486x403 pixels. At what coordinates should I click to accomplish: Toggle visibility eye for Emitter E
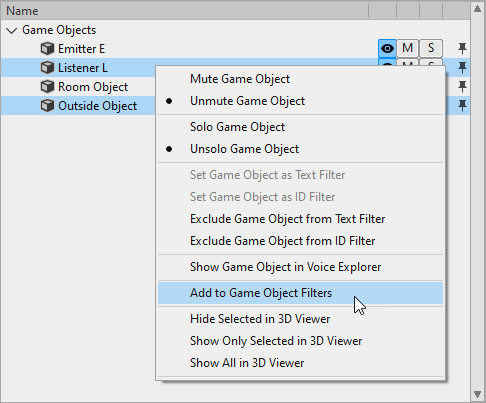387,49
